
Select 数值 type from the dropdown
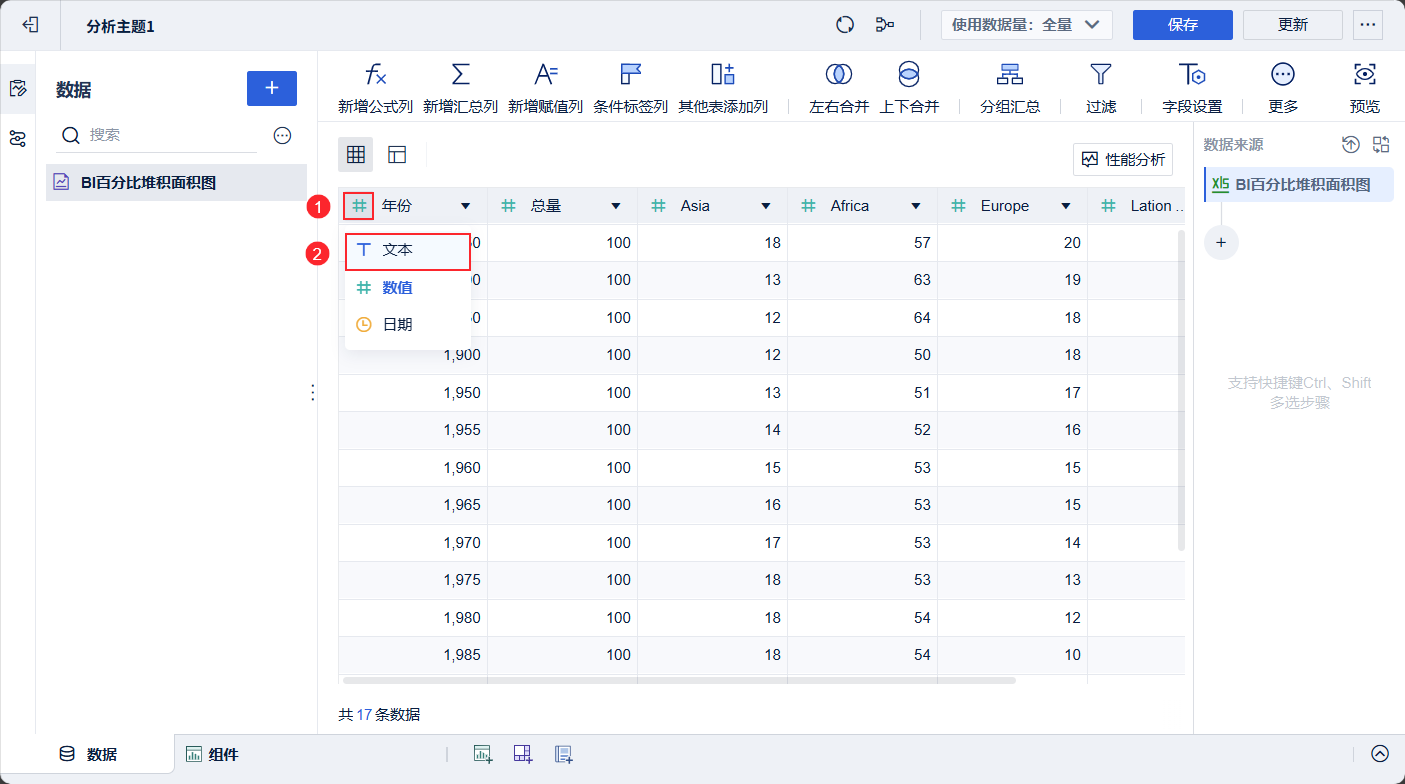[408, 288]
